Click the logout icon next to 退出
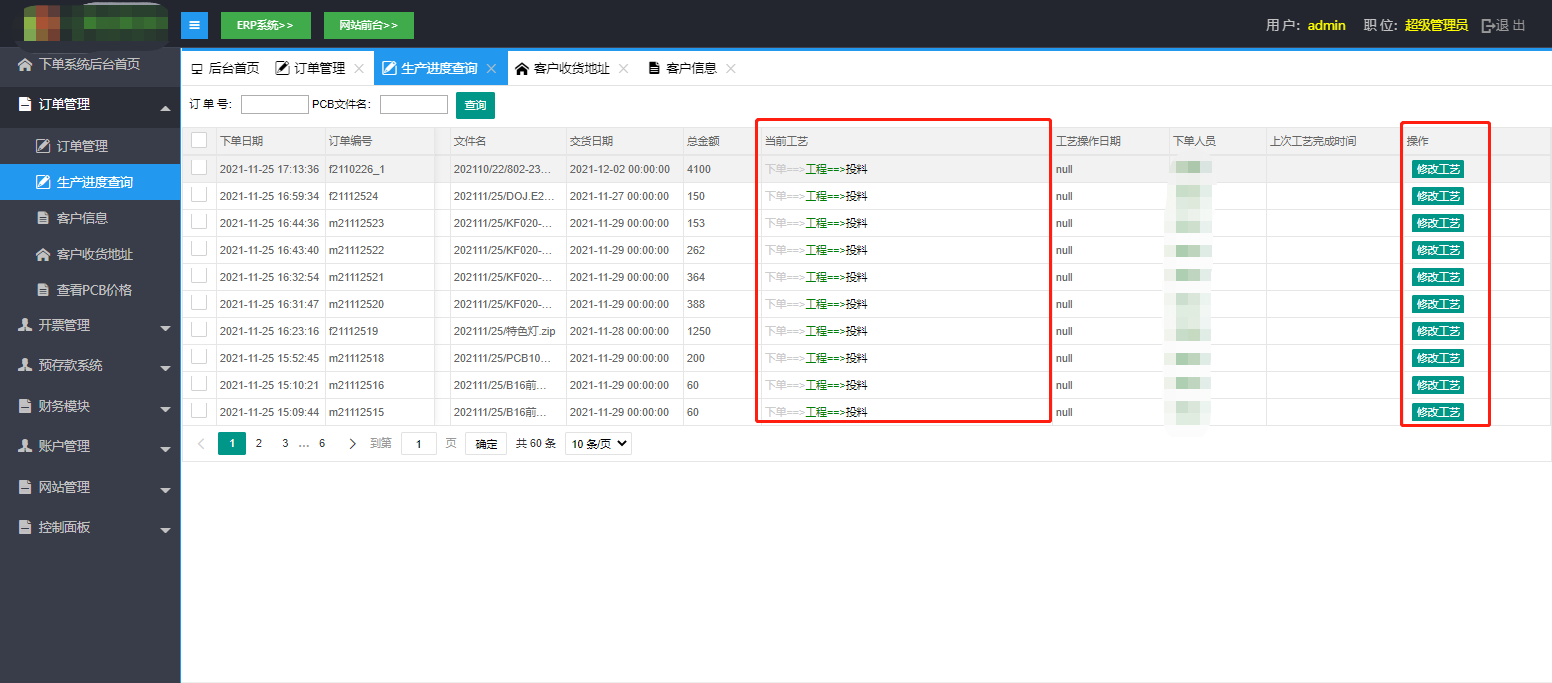This screenshot has width=1552, height=683. point(1488,25)
